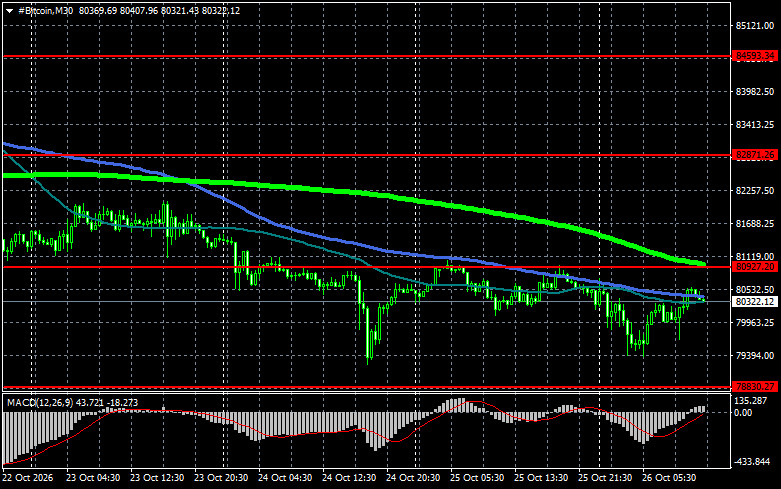This screenshot has width=781, height=489.
Task: Click the 23 Oct 20:30 time label
Action: click(x=221, y=478)
